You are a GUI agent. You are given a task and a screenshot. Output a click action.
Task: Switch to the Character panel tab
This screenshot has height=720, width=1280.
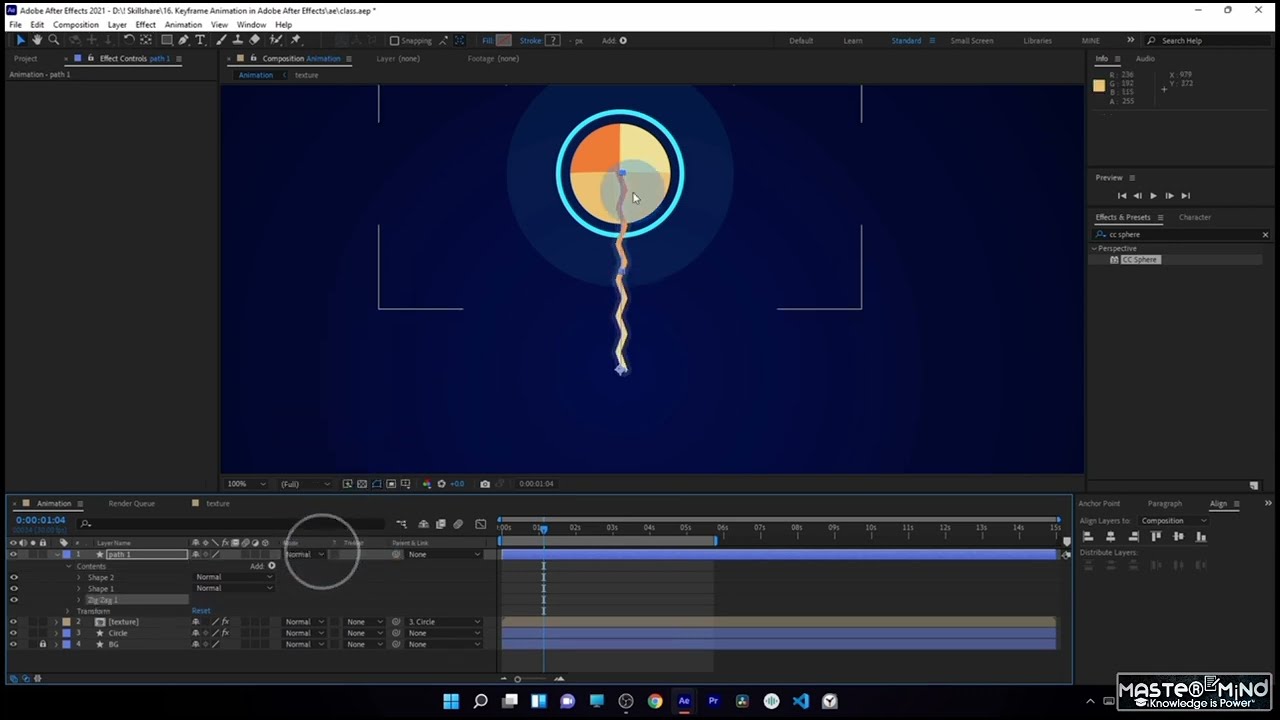pos(1194,217)
